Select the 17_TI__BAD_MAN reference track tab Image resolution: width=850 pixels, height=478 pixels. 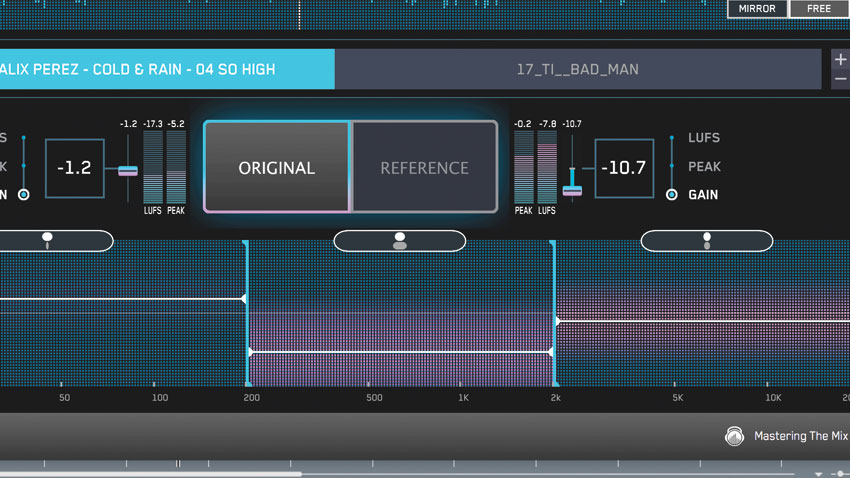click(578, 69)
